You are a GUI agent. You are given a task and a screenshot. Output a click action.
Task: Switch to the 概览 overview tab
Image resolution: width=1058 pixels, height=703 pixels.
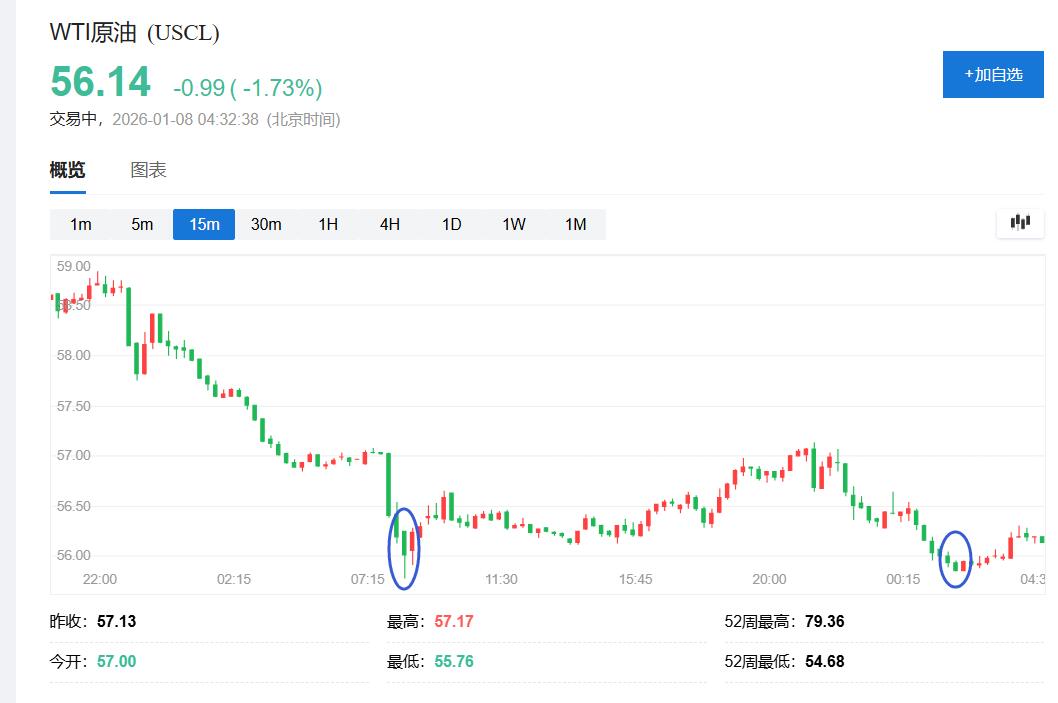(x=68, y=170)
